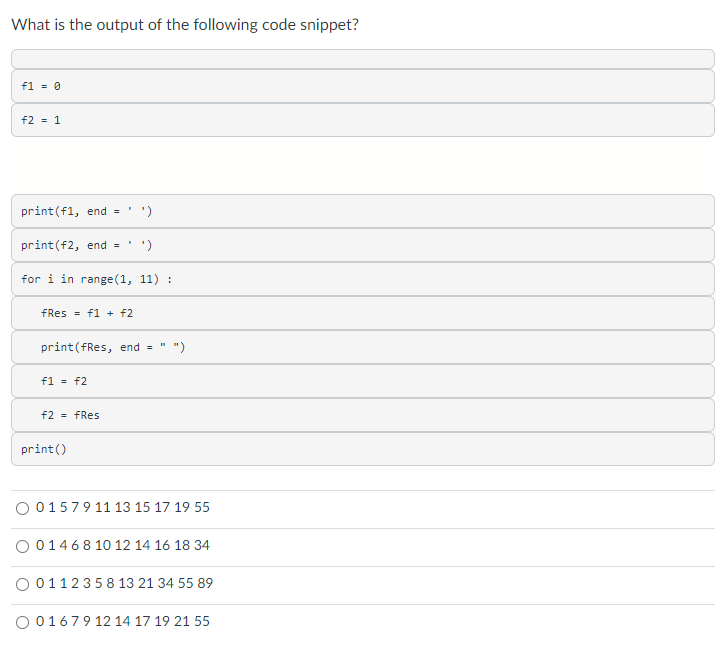Viewport: 723px width, 650px height.
Task: Click the 'f1 = f2' code line
Action: tap(64, 382)
